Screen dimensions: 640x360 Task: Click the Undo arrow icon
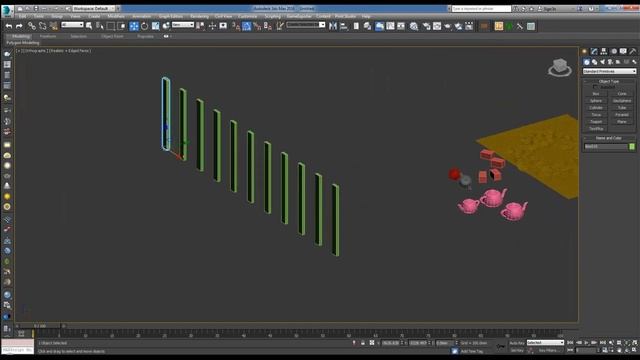point(9,26)
